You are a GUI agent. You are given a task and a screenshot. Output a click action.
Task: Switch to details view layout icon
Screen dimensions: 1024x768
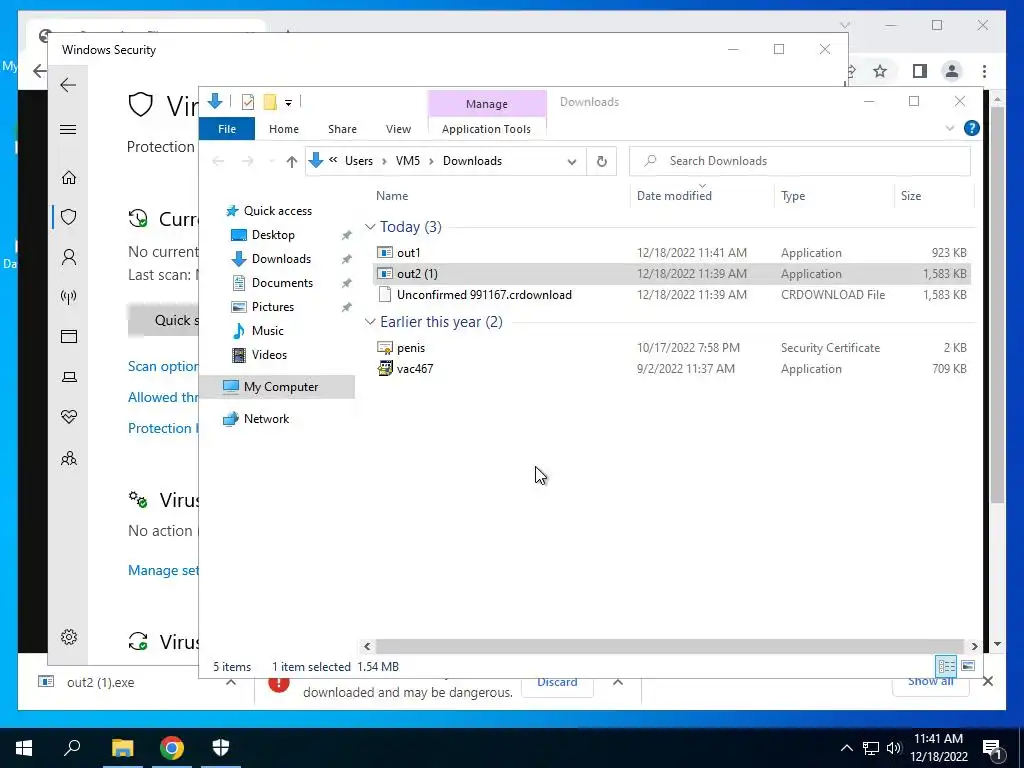pos(946,666)
